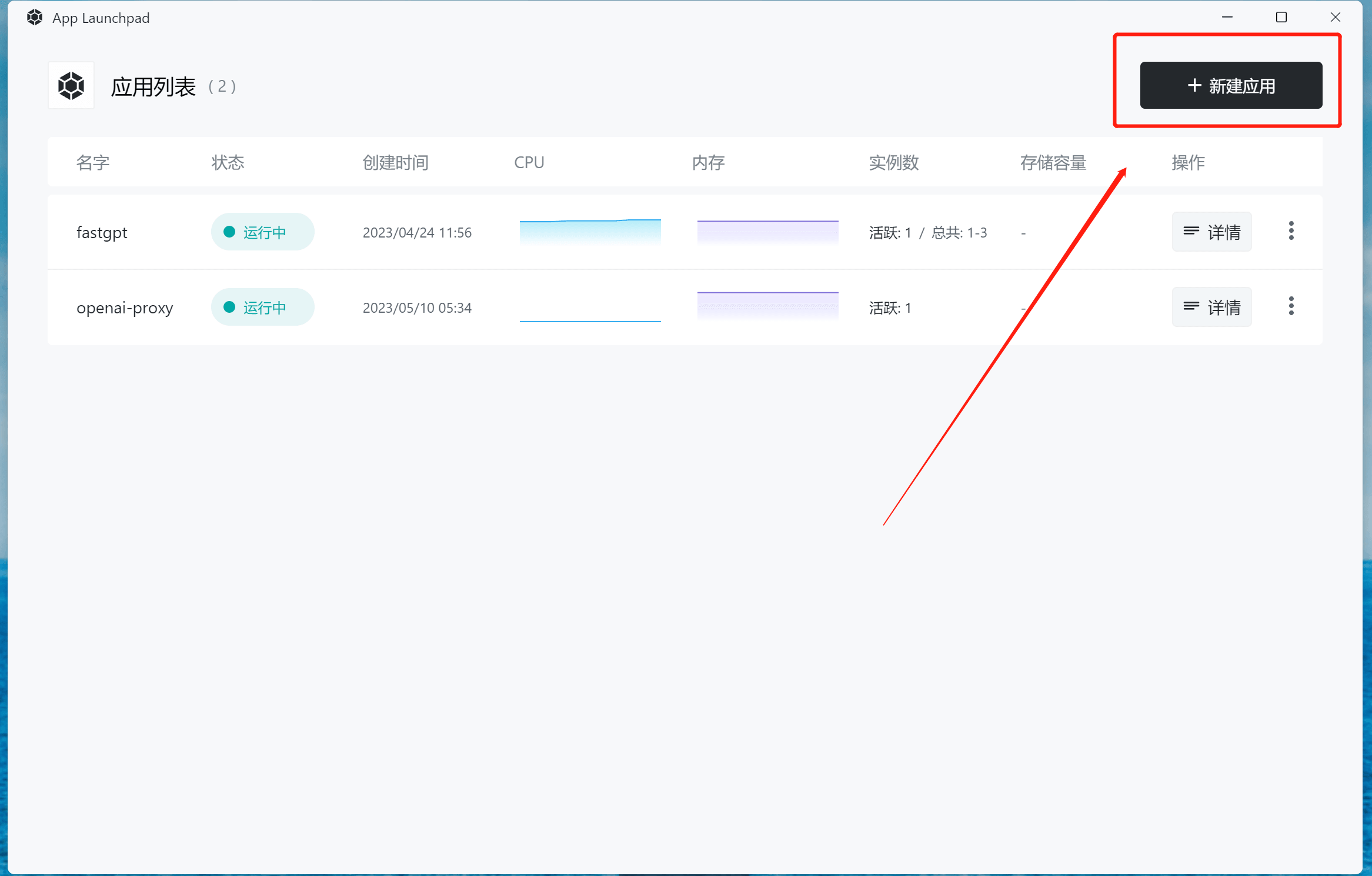The height and width of the screenshot is (876, 1372).
Task: Open the three-dot action menu for fastgpt
Action: click(1291, 231)
